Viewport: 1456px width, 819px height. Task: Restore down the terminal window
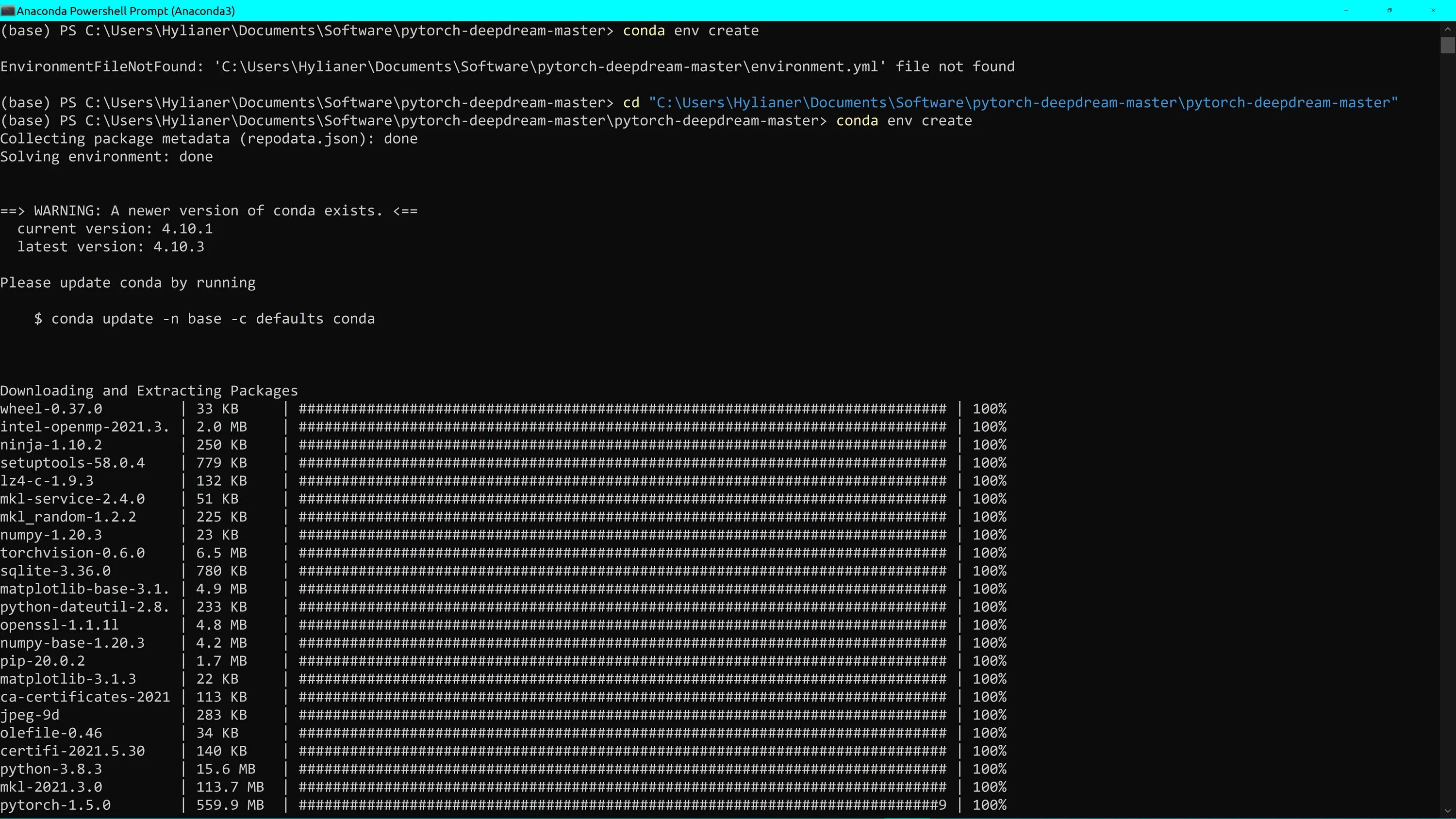(1390, 10)
